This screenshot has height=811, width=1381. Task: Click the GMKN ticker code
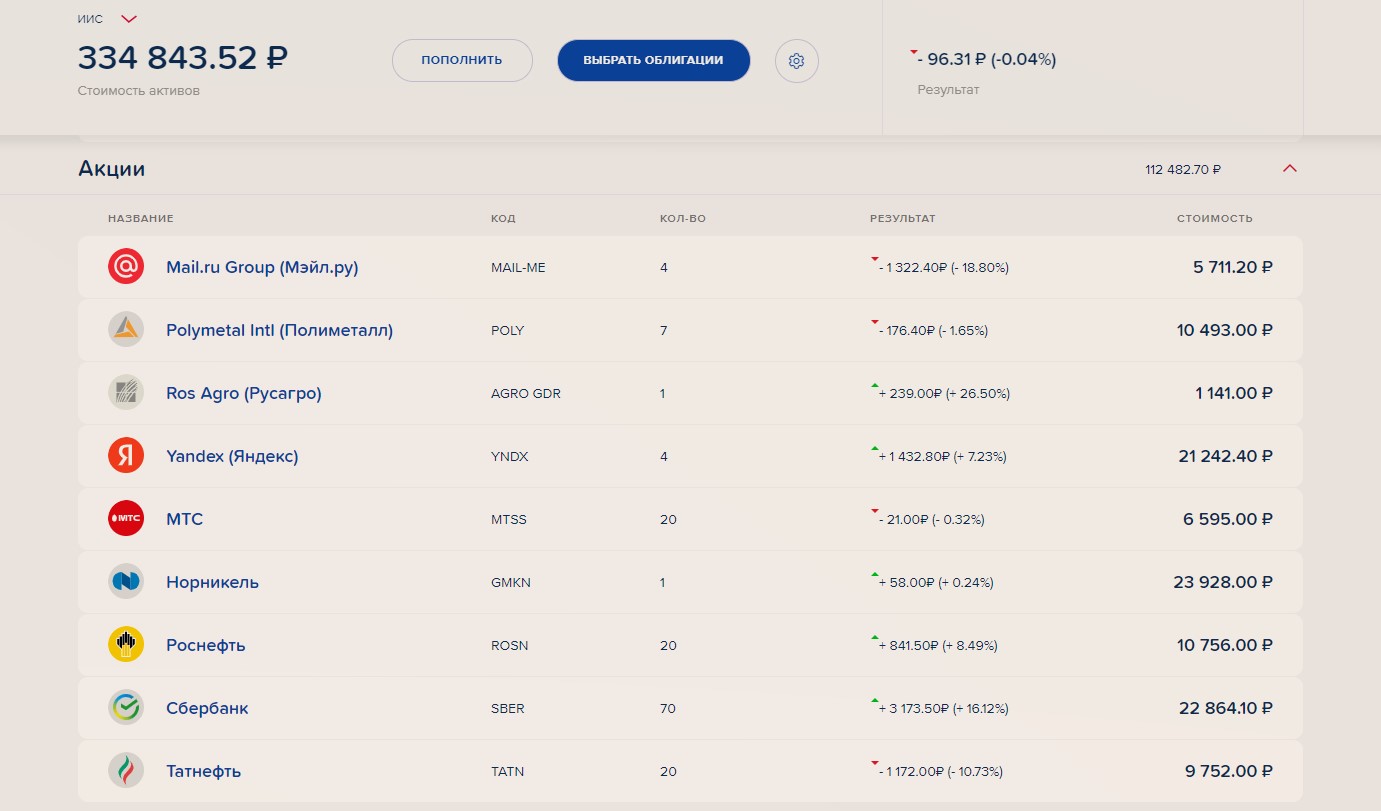point(511,583)
